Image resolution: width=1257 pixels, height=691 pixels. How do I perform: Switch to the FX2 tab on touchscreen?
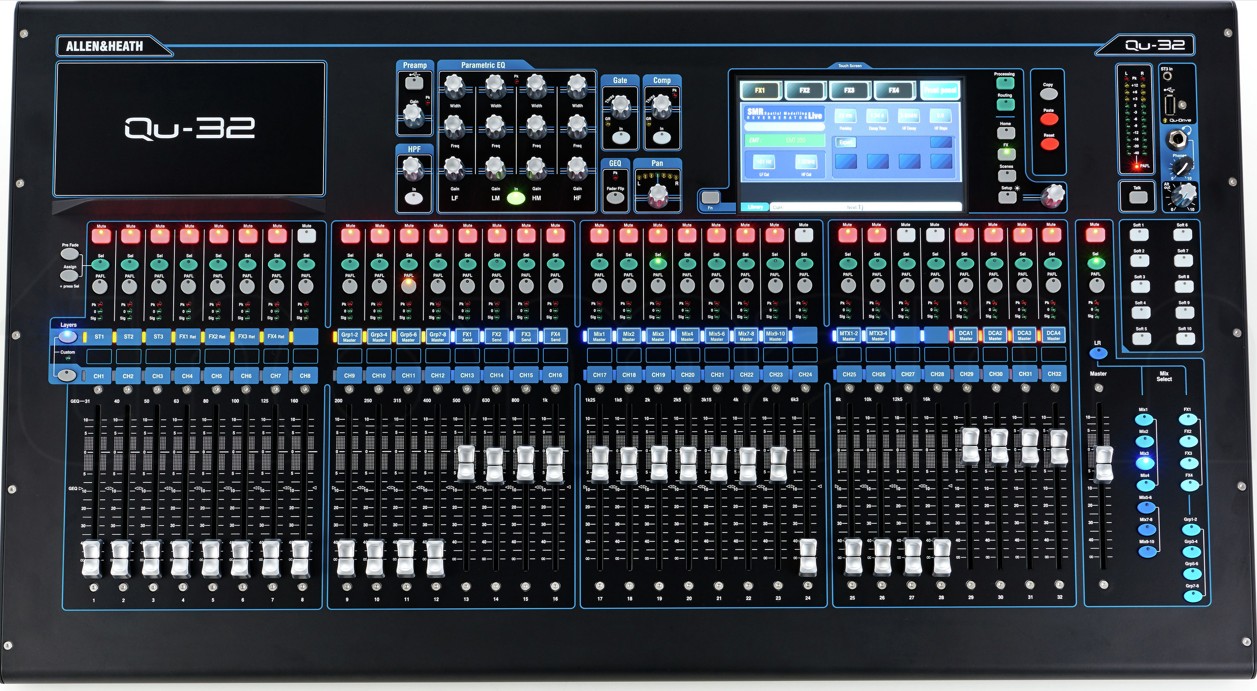[x=803, y=91]
